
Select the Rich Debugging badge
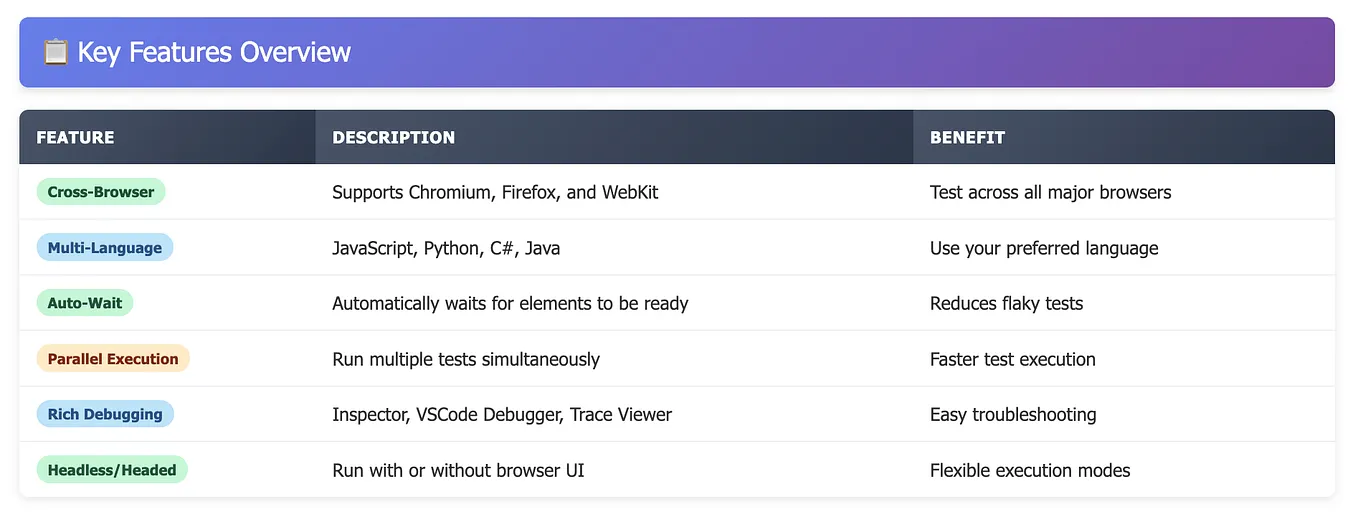[105, 414]
